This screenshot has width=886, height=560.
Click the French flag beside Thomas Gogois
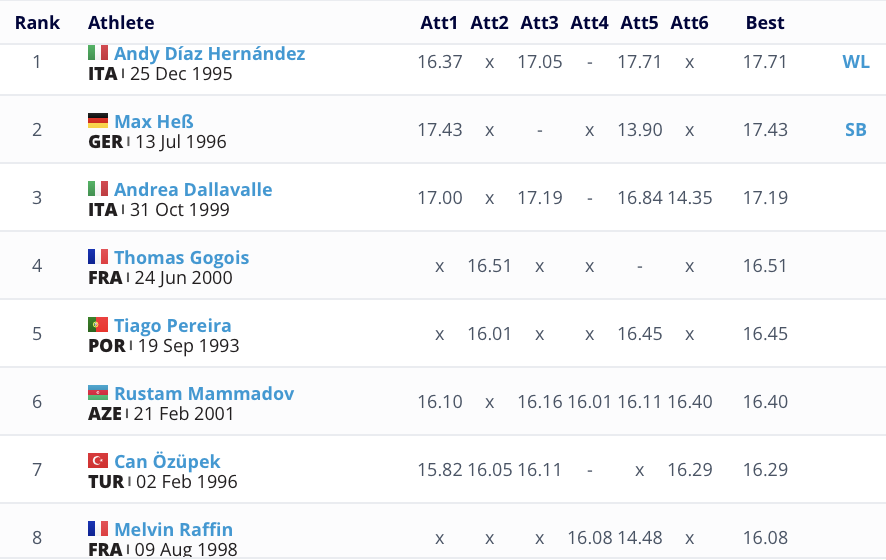coord(98,257)
